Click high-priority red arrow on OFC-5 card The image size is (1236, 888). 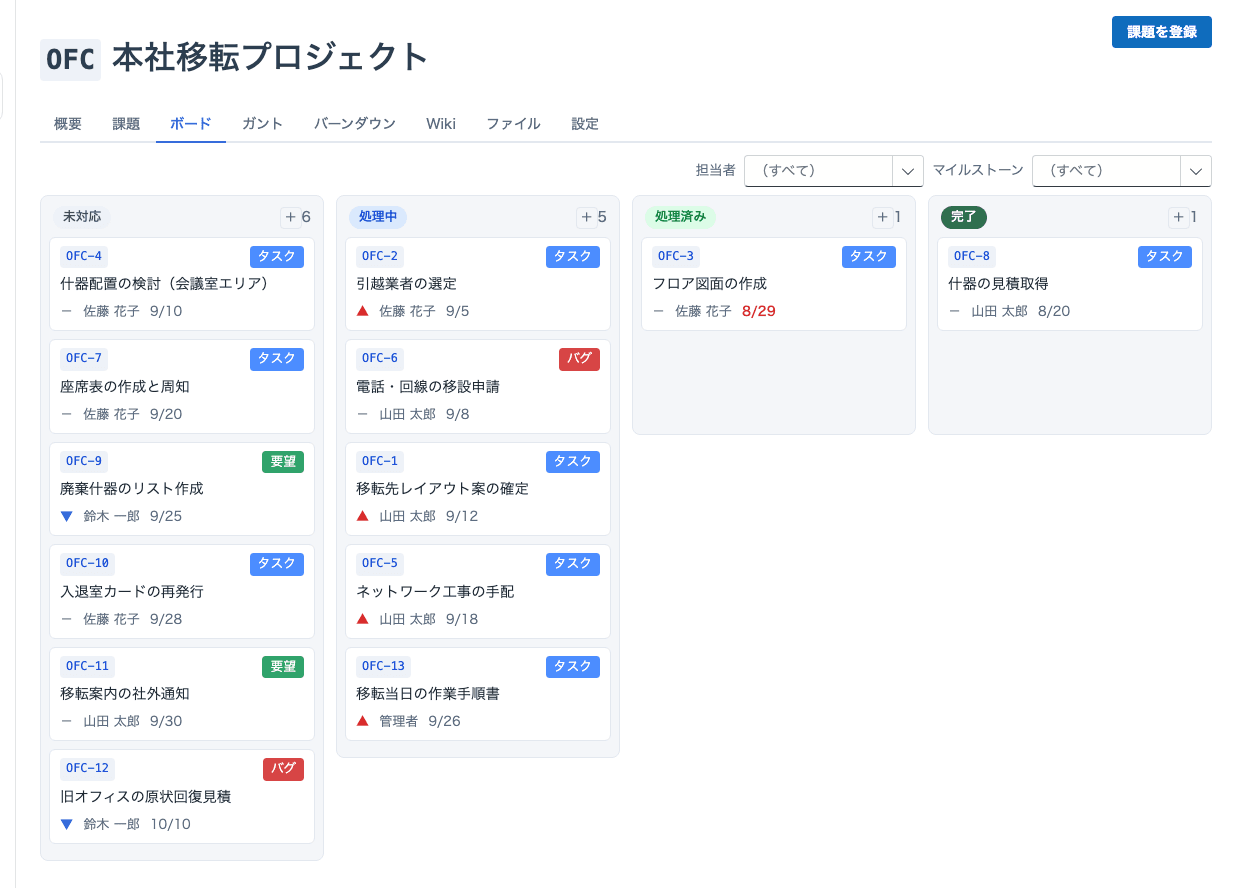[363, 619]
